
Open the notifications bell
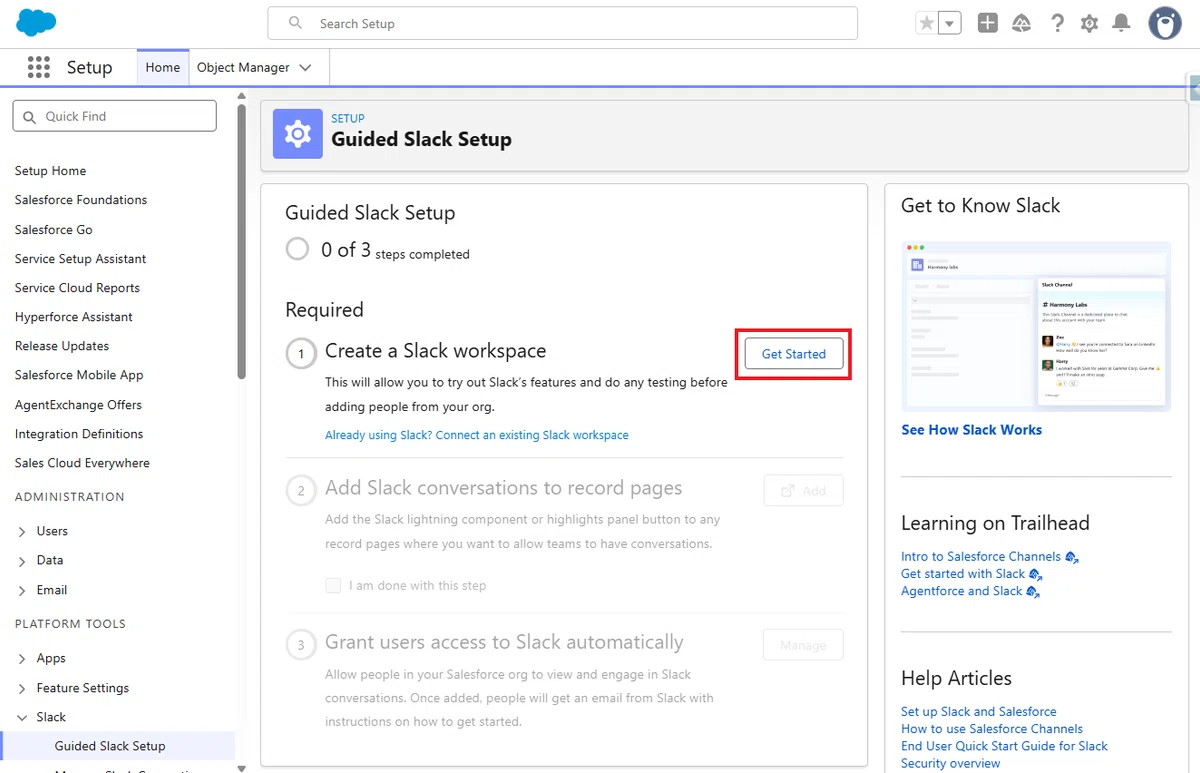pyautogui.click(x=1122, y=23)
